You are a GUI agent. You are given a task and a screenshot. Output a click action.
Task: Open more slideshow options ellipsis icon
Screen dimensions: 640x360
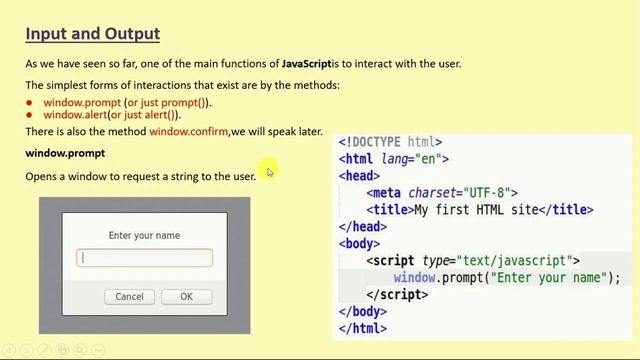pyautogui.click(x=98, y=350)
